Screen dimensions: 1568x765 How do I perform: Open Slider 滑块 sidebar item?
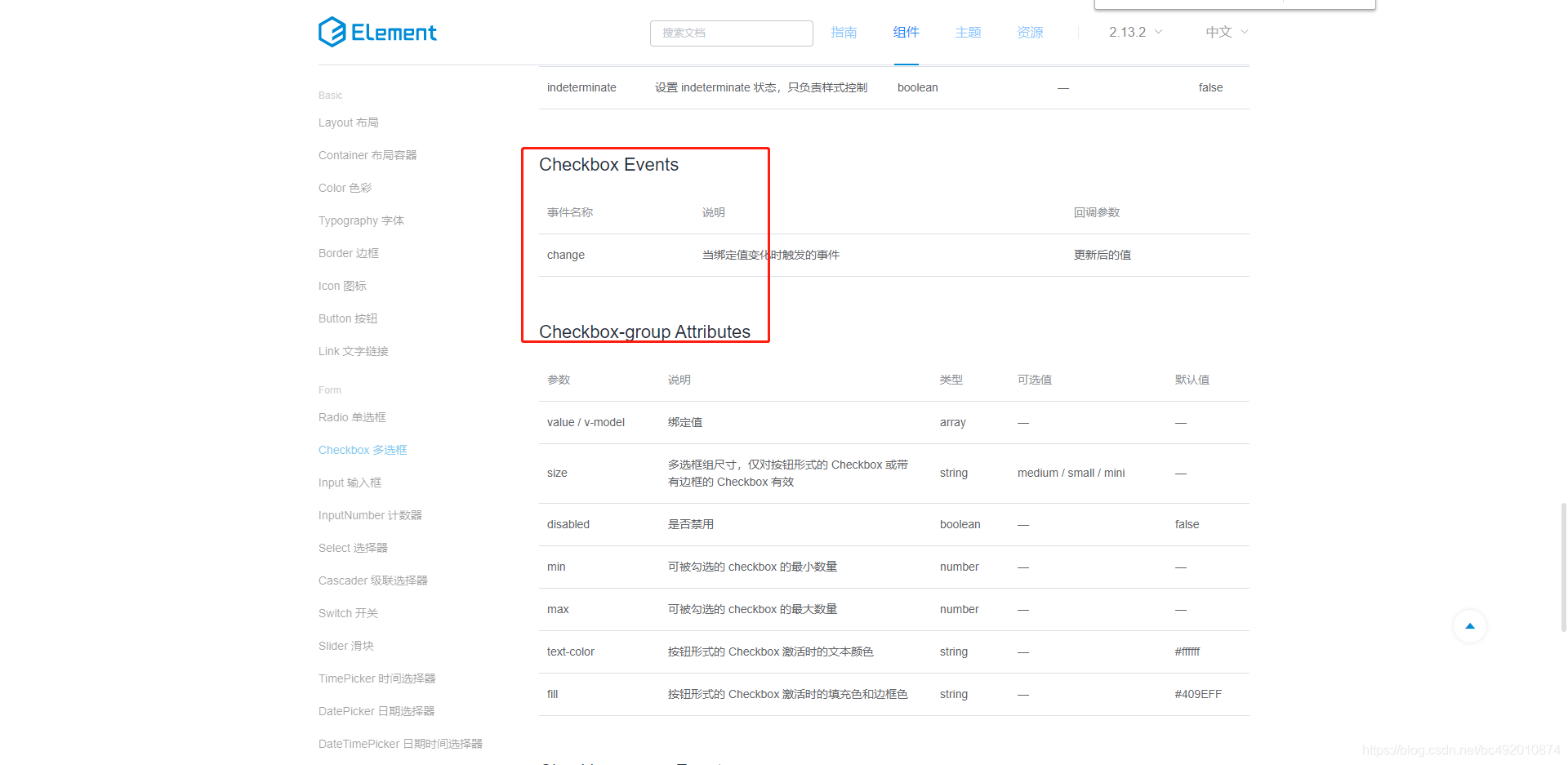(x=346, y=646)
